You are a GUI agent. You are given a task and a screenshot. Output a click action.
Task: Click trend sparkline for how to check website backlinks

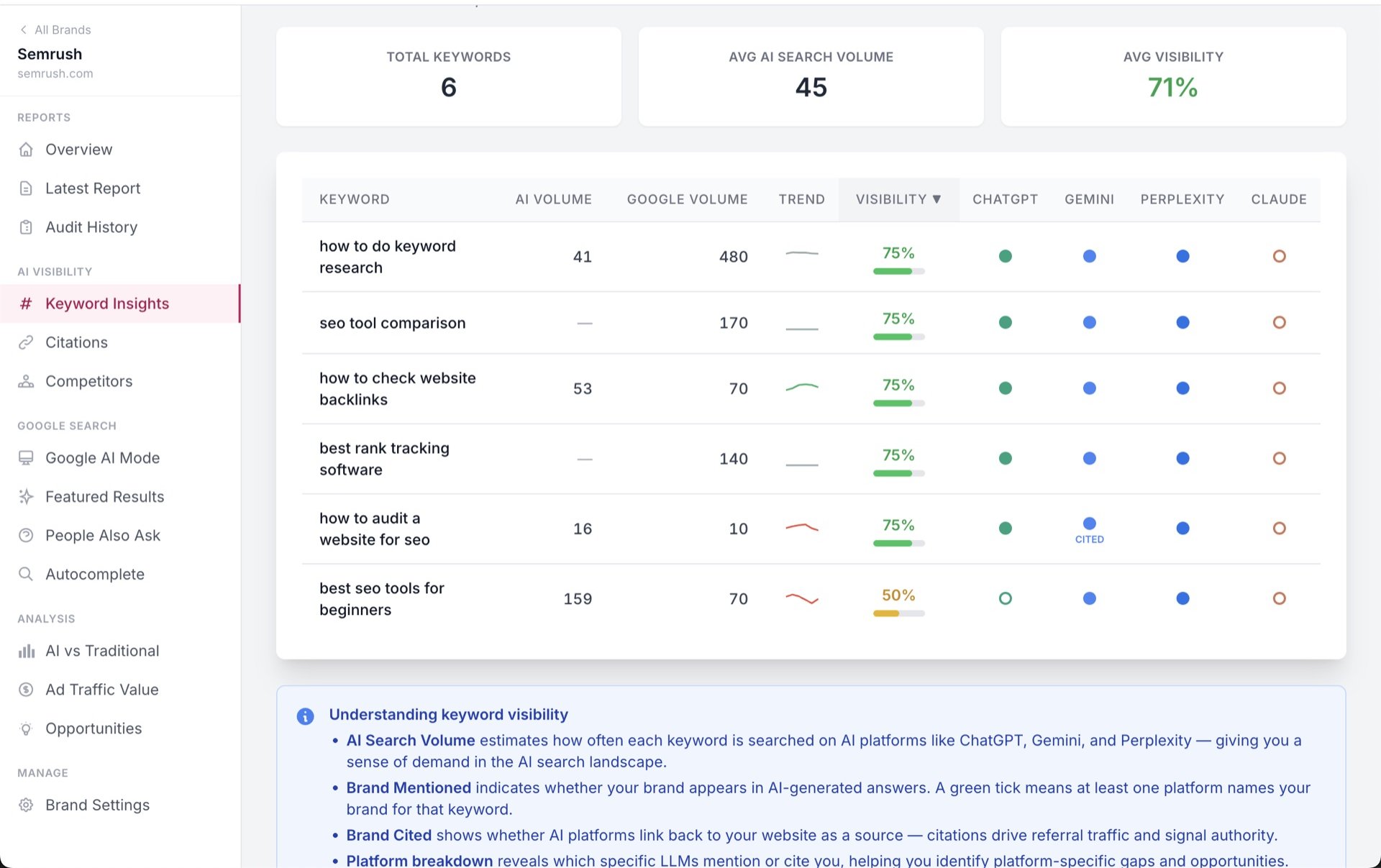[x=802, y=388]
